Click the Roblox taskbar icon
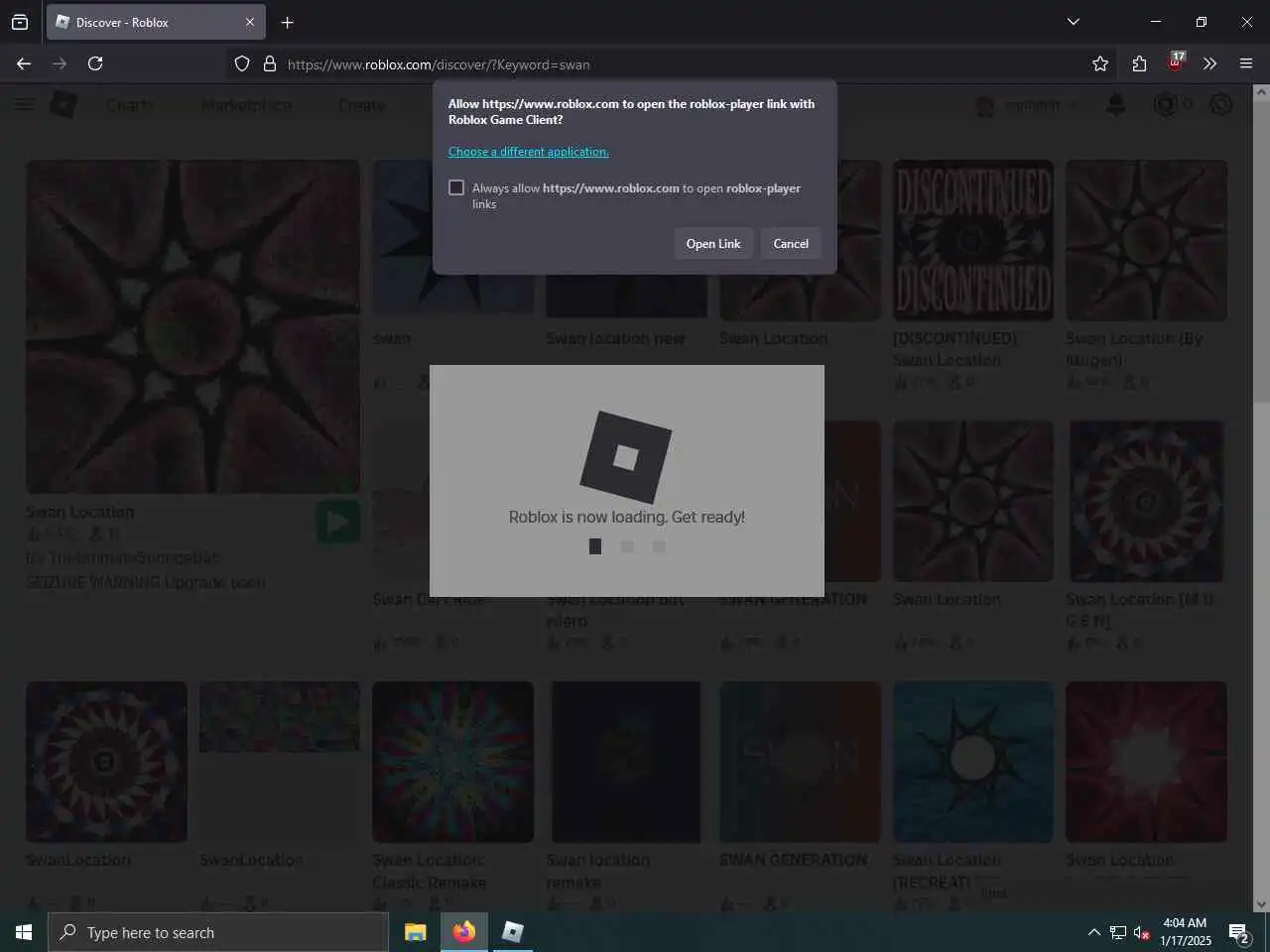Screen dimensions: 1270x952 tap(513, 932)
